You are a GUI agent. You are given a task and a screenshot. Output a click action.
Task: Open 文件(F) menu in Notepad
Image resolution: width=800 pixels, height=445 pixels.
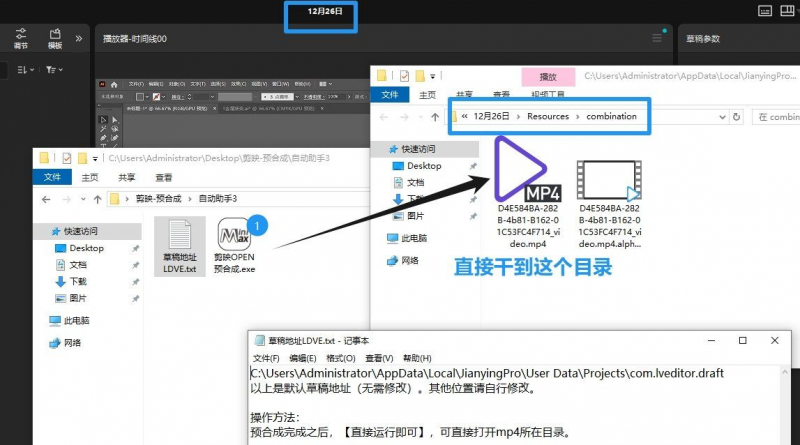266,358
